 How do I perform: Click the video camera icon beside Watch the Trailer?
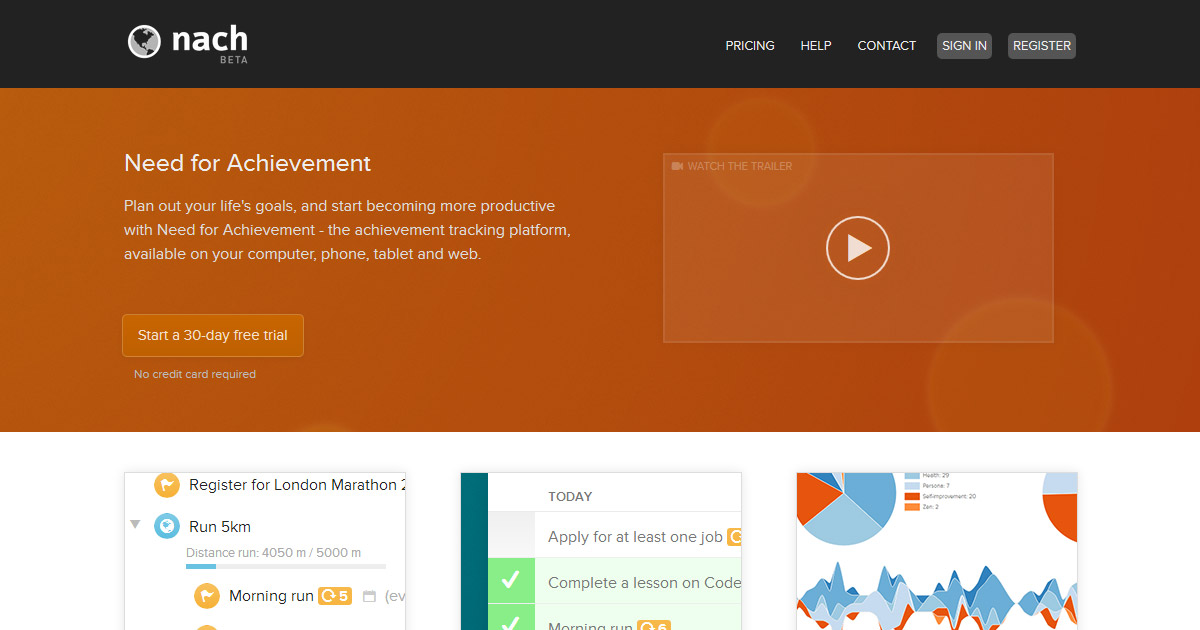click(677, 166)
